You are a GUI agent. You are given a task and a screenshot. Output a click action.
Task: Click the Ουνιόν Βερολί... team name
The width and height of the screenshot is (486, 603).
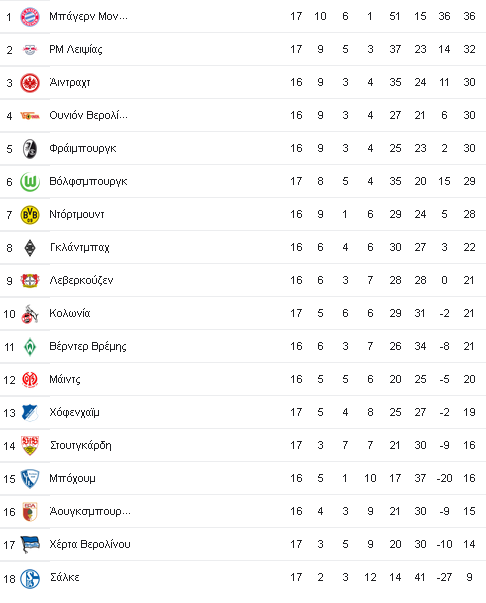click(88, 115)
